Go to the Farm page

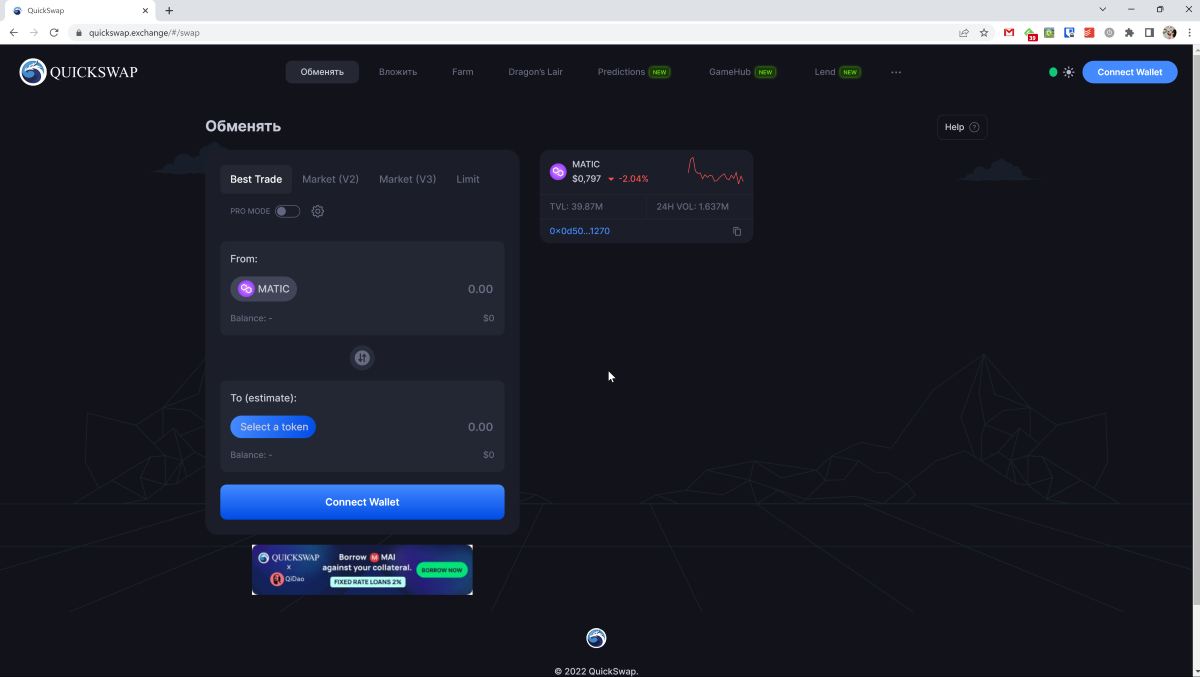coord(462,72)
